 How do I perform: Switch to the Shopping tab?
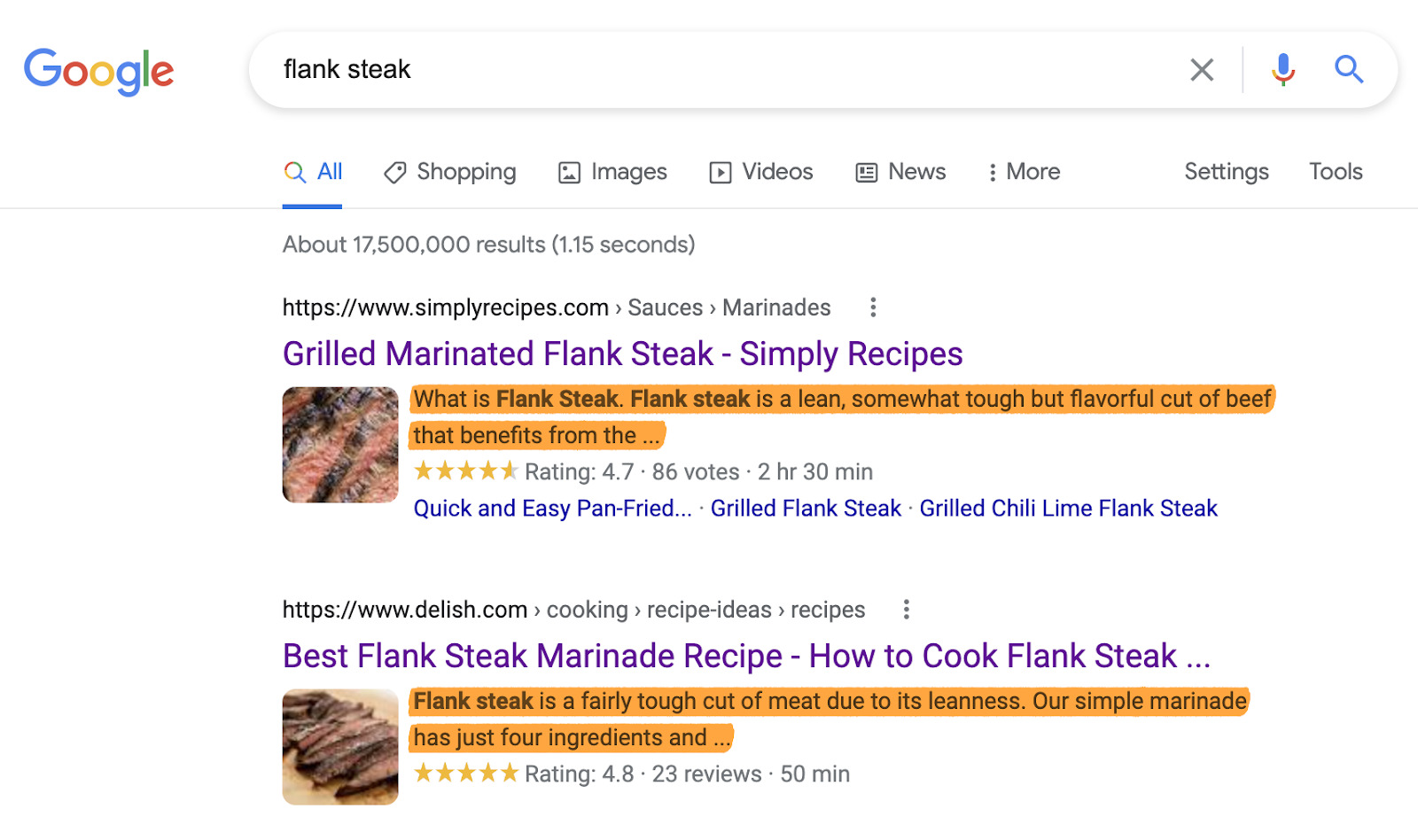(450, 172)
